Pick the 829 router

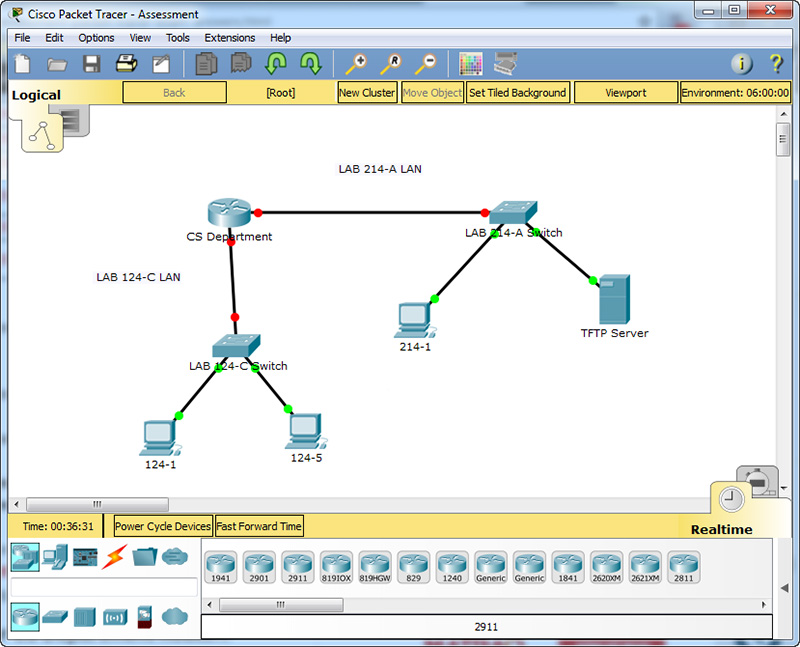pos(414,567)
